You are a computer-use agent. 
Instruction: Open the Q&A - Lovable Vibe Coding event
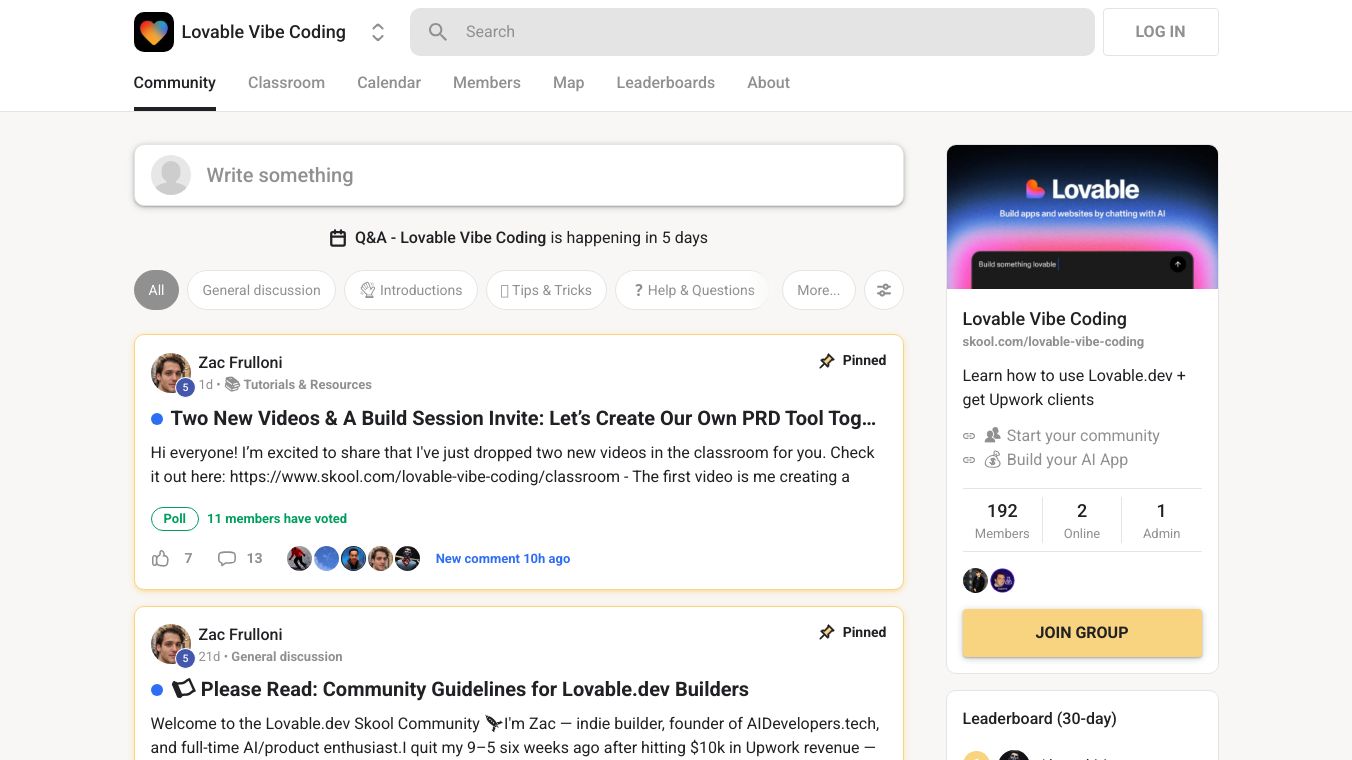click(450, 238)
